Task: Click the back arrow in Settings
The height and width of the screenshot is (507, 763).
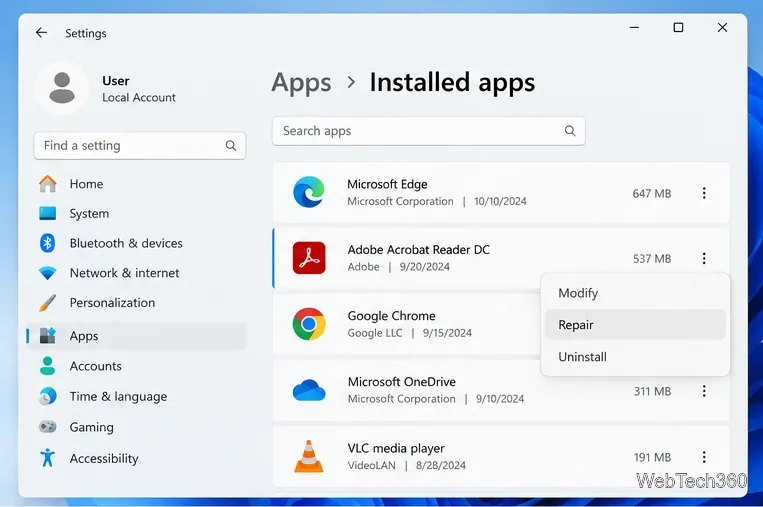Action: point(41,33)
